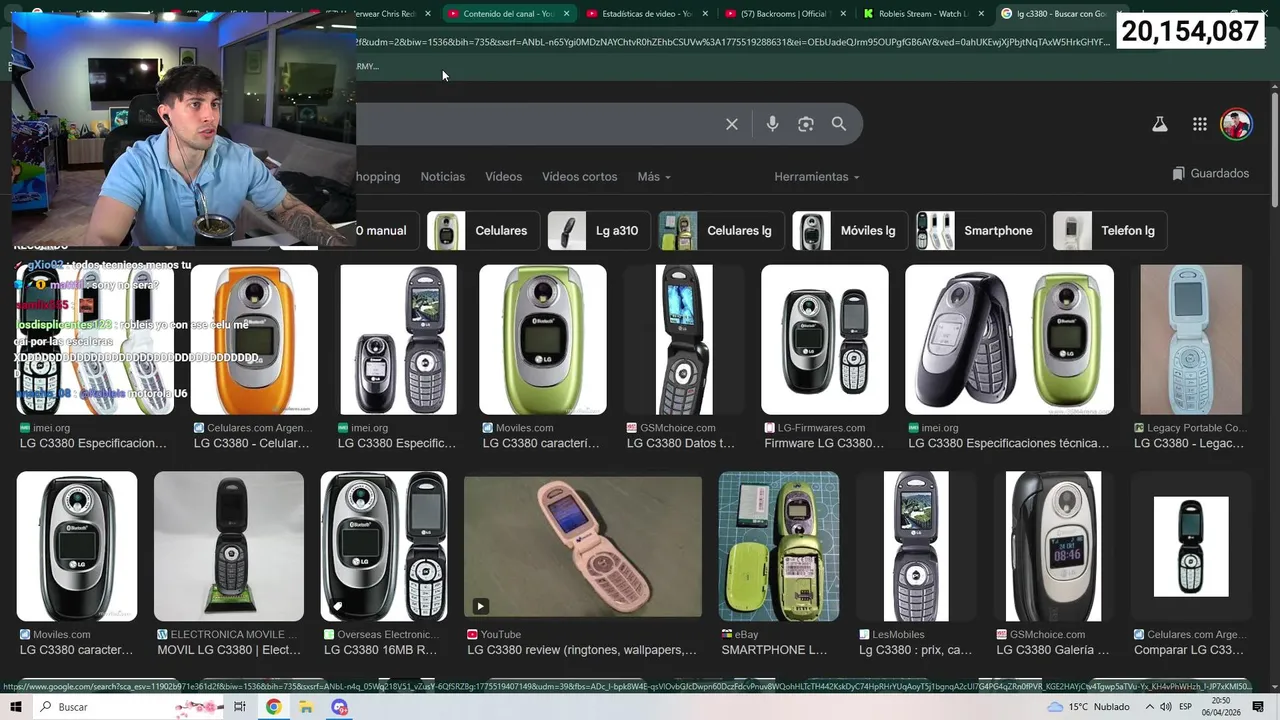This screenshot has width=1280, height=720.
Task: Start voice search with microphone icon
Action: coord(772,124)
